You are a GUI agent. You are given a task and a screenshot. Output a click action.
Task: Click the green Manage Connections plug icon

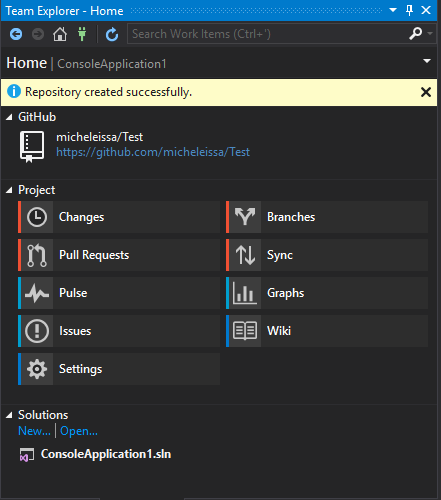pos(82,34)
